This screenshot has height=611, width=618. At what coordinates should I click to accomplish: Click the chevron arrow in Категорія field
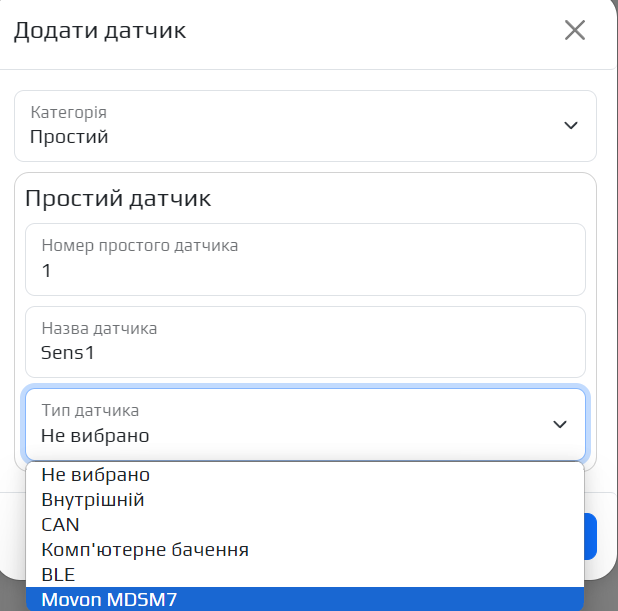(x=571, y=126)
